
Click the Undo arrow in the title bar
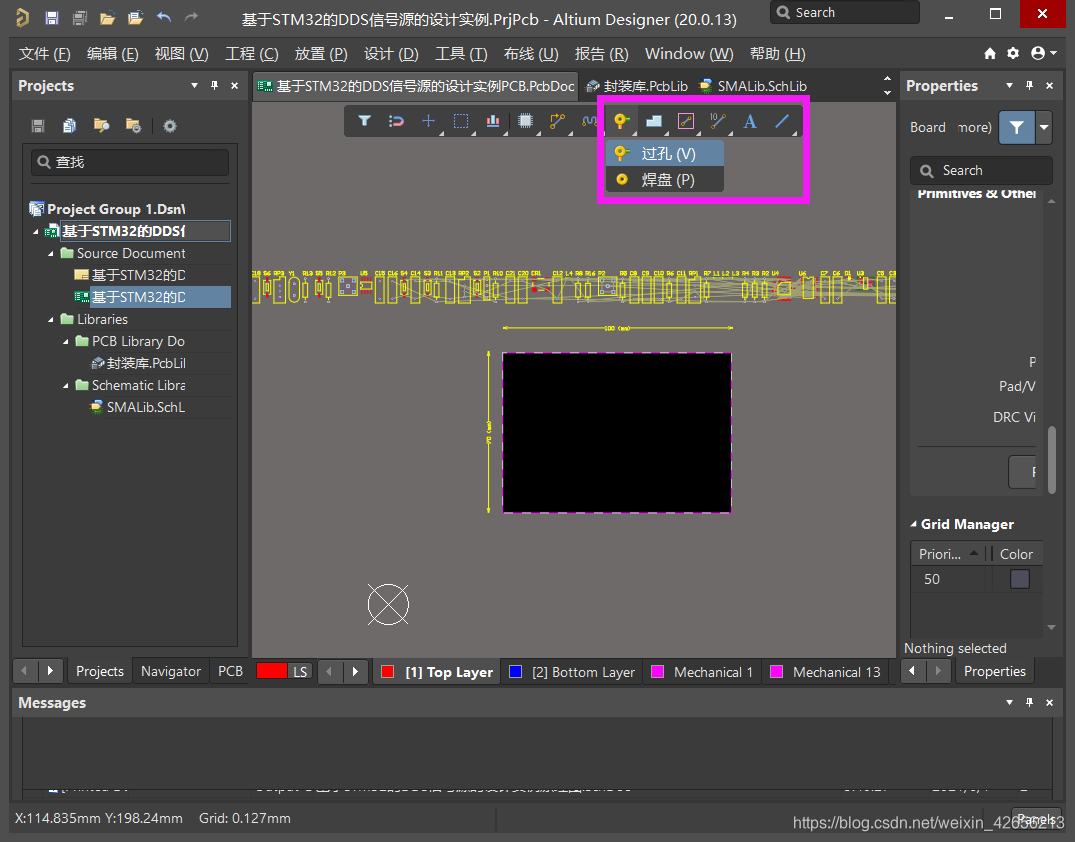pos(163,18)
